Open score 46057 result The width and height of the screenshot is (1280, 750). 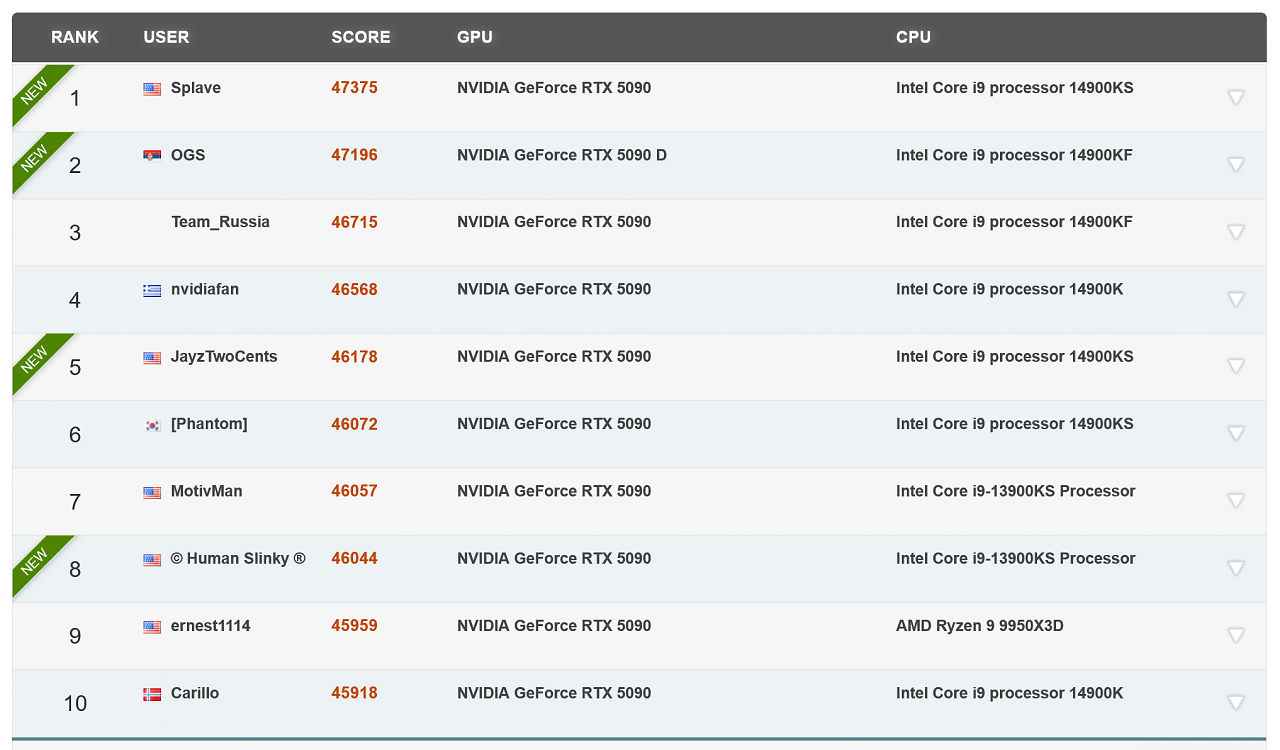(x=355, y=491)
